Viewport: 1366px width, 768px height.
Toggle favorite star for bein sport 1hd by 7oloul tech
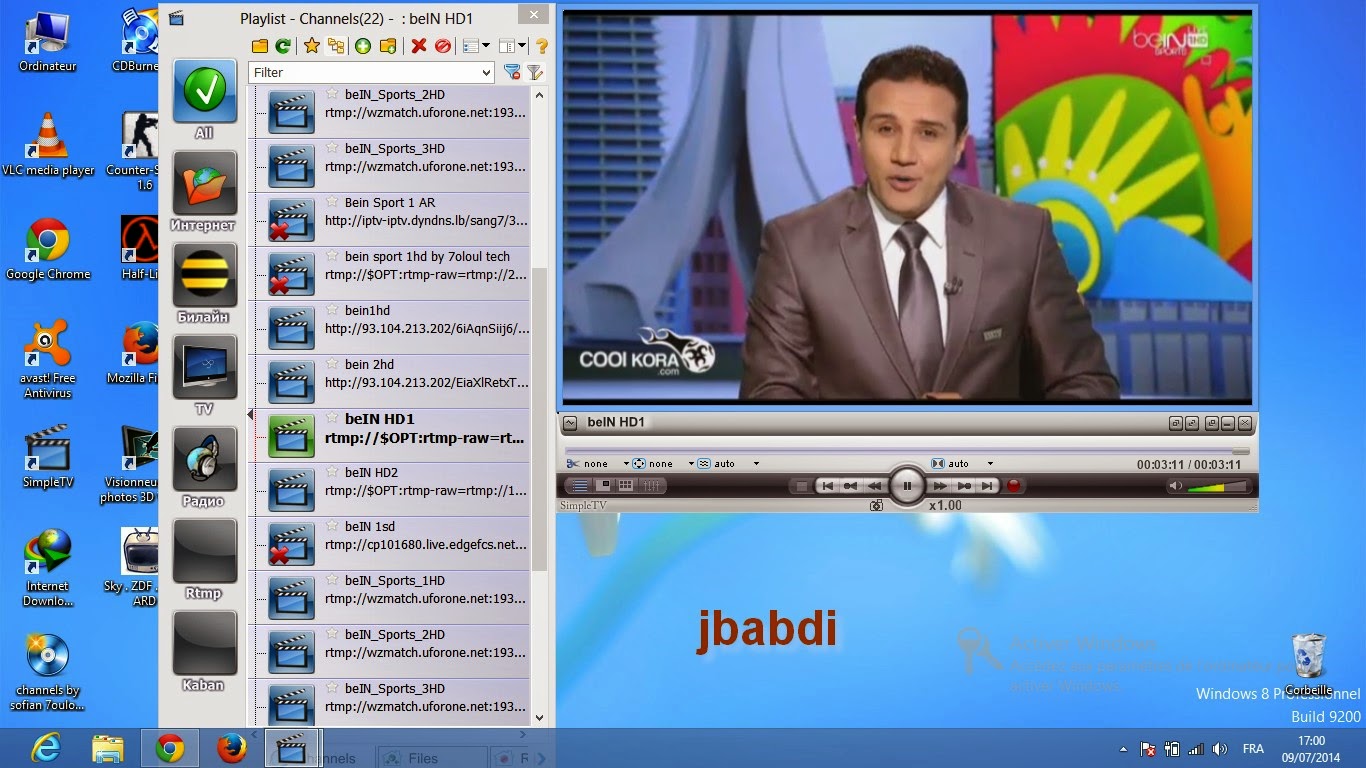point(332,256)
